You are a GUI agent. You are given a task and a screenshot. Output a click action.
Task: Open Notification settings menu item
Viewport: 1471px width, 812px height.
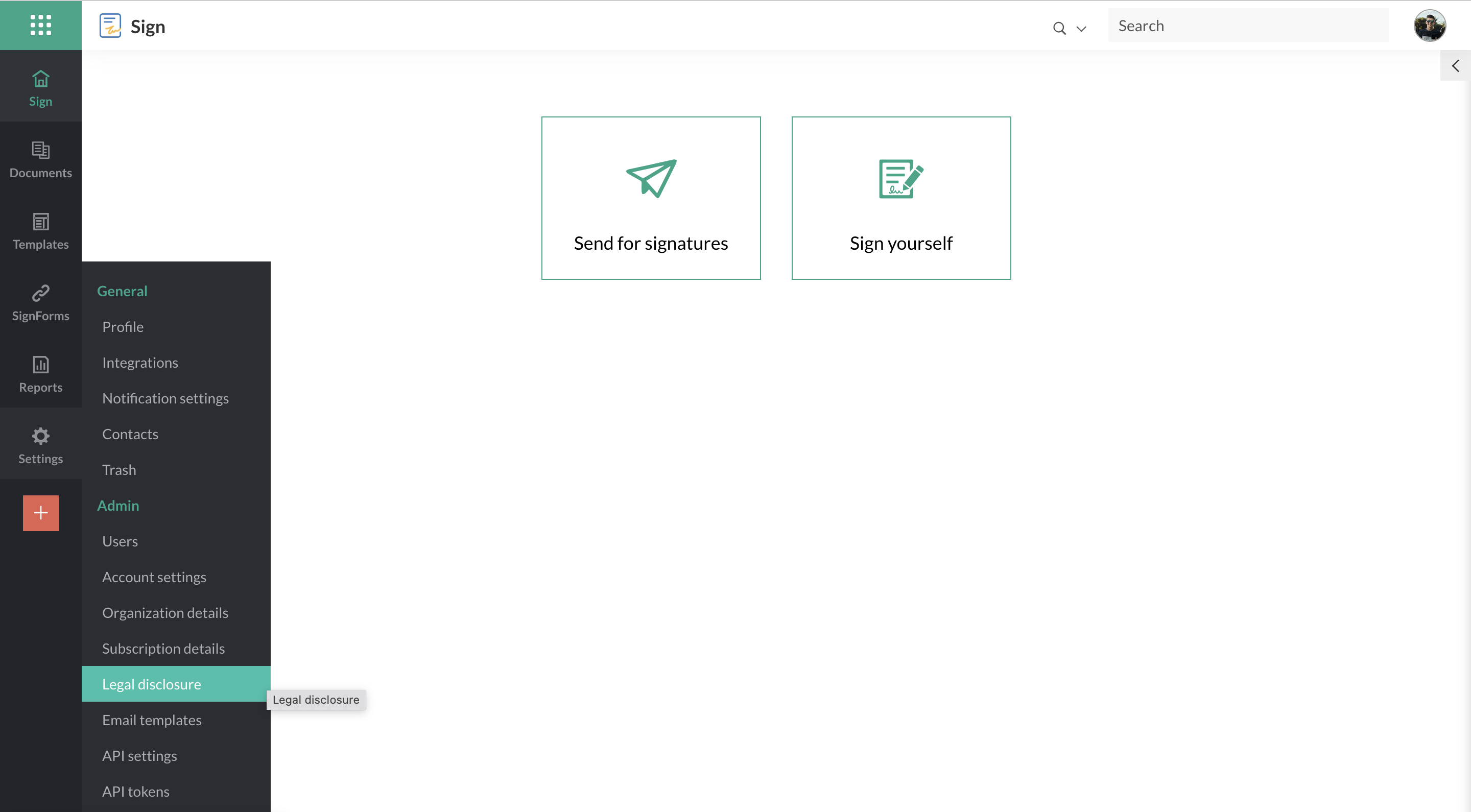tap(165, 398)
